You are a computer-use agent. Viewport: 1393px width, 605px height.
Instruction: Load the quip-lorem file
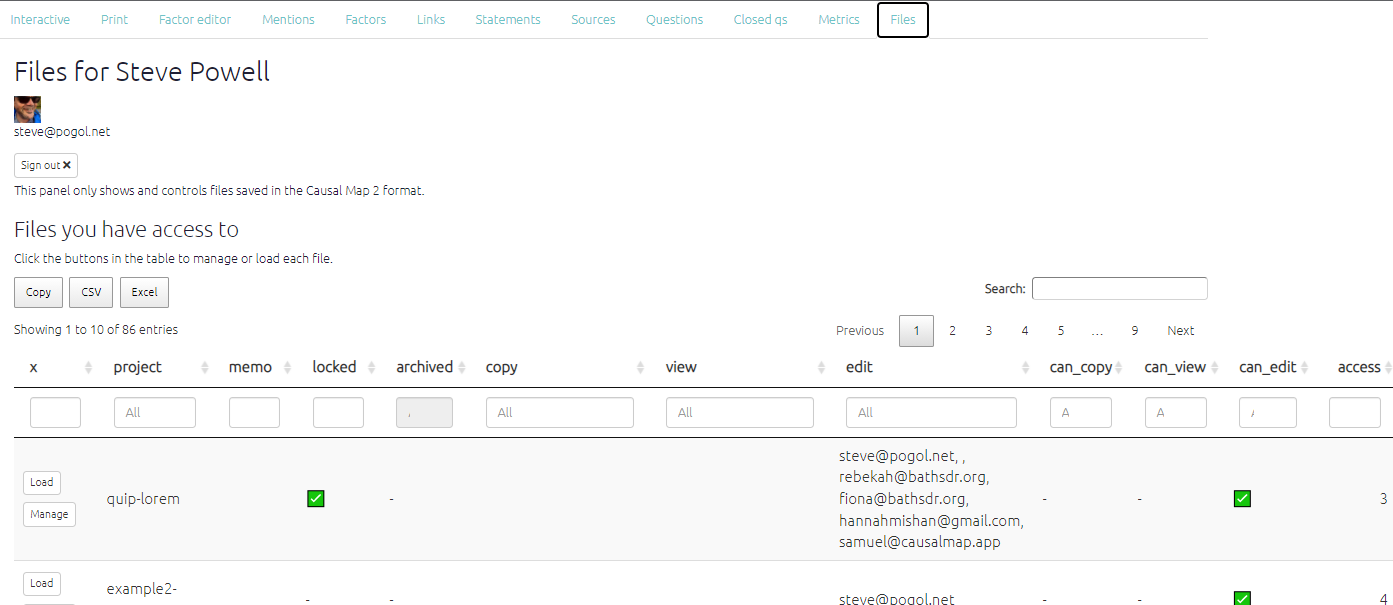pyautogui.click(x=42, y=482)
